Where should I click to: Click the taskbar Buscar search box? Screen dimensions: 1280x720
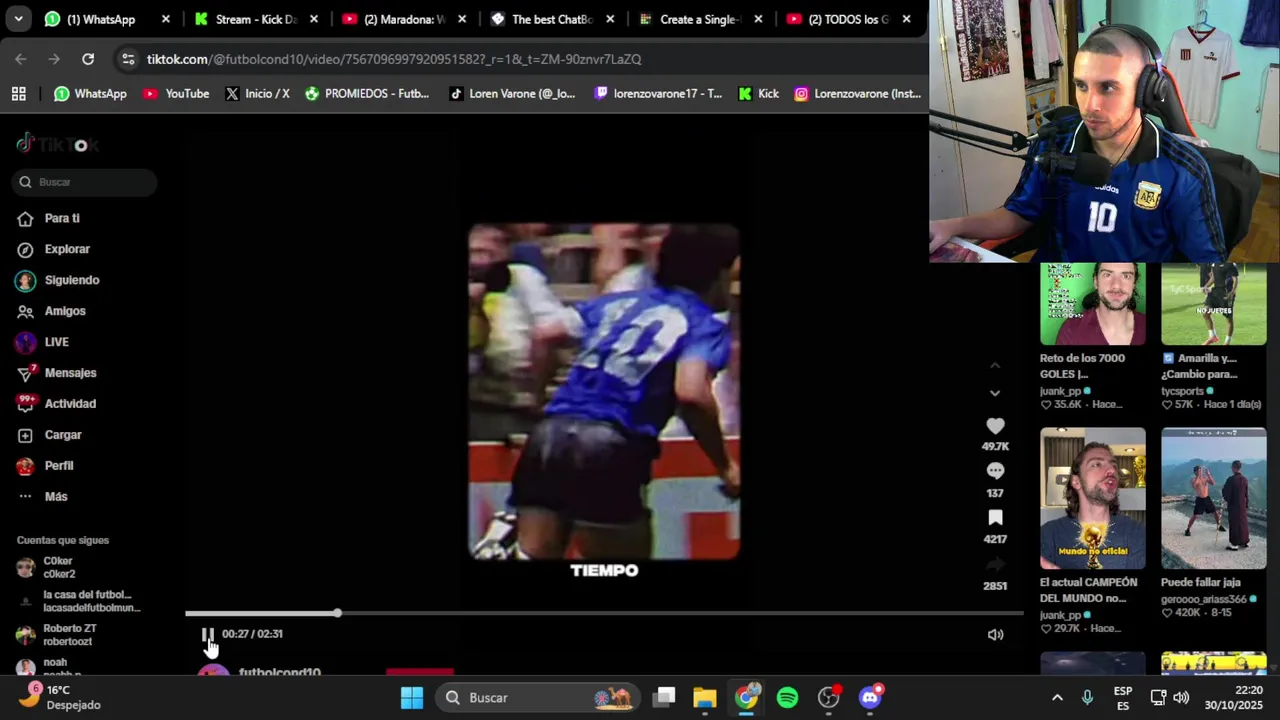[x=539, y=697]
